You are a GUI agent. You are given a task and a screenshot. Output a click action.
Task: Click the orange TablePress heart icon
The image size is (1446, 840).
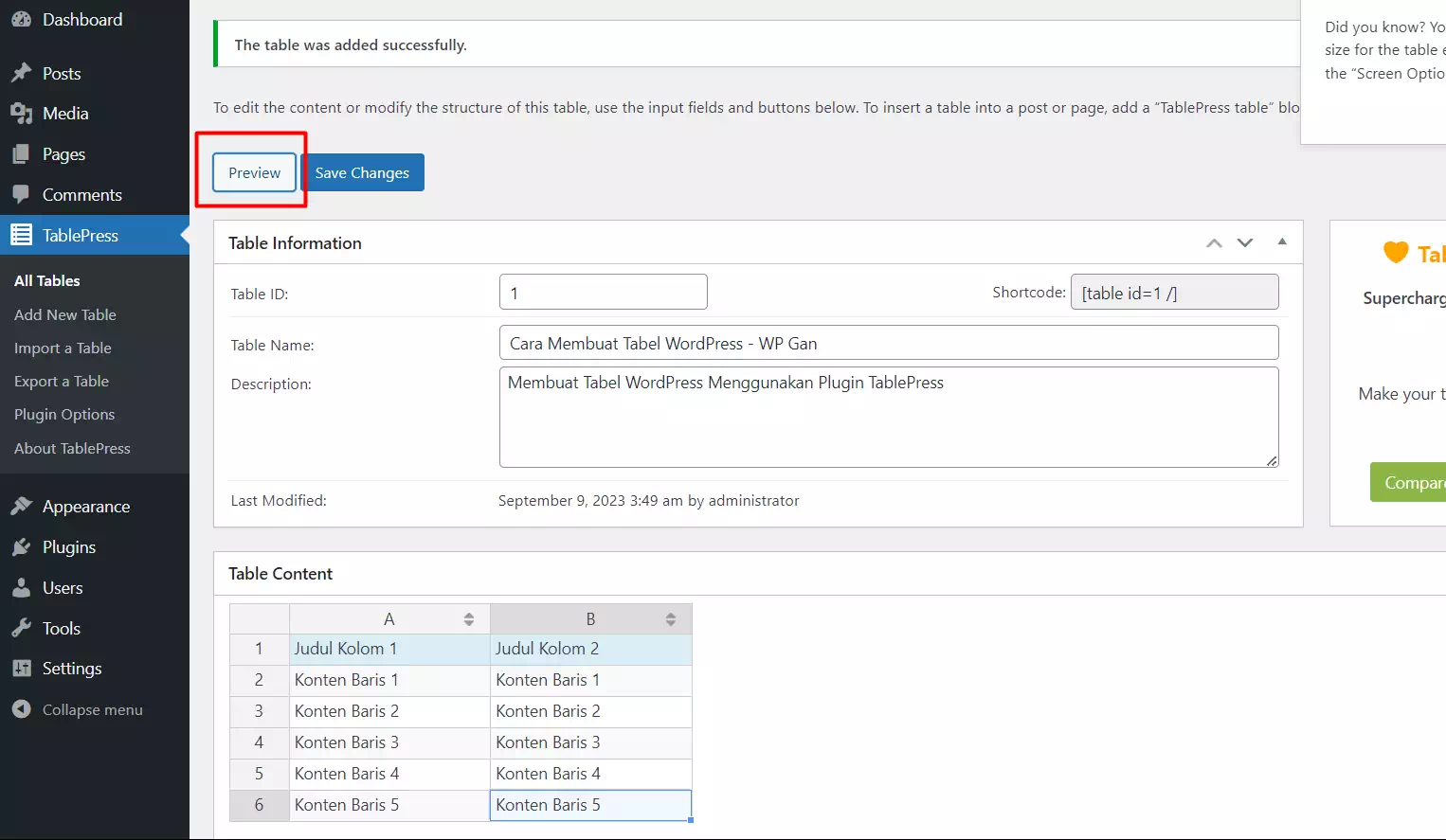(1396, 252)
